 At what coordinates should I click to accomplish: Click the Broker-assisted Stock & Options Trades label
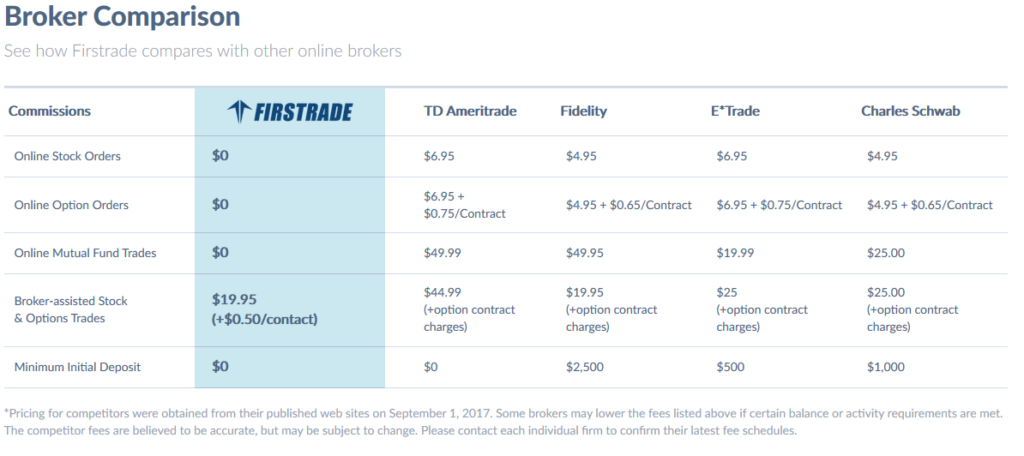[71, 309]
